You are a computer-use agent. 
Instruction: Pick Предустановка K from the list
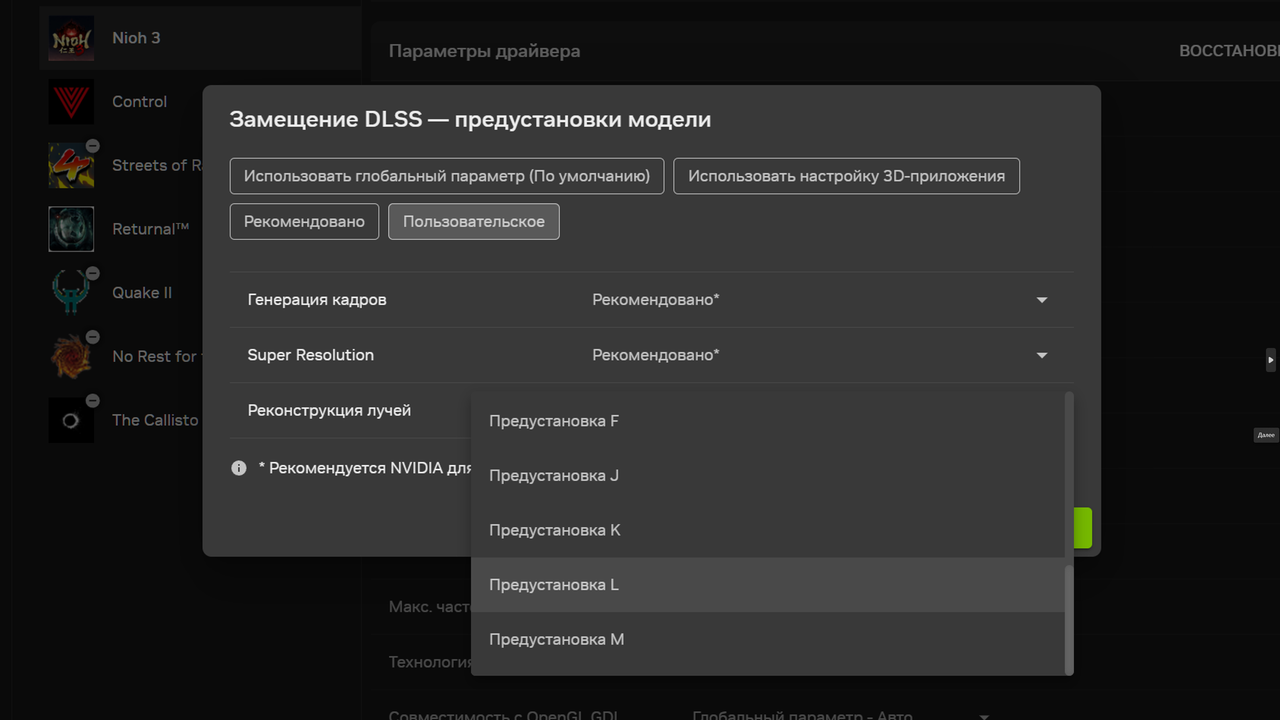(x=768, y=530)
